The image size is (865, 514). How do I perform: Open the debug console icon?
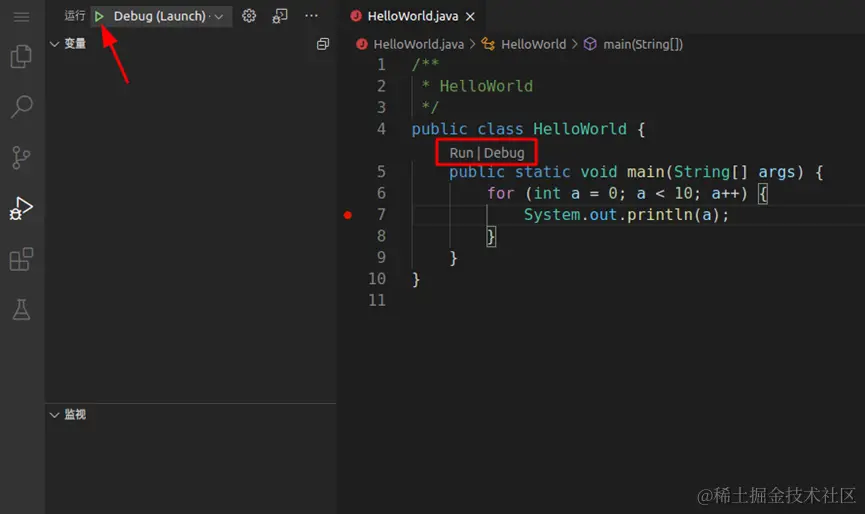[280, 16]
